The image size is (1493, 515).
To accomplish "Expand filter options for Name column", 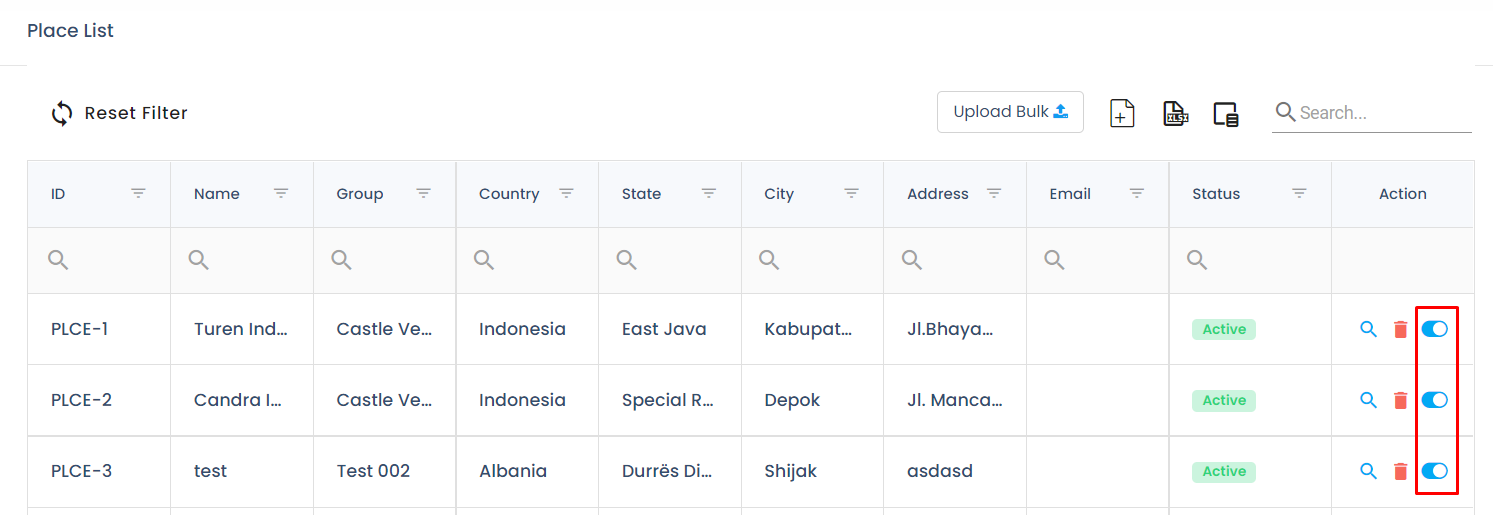I will click(281, 194).
